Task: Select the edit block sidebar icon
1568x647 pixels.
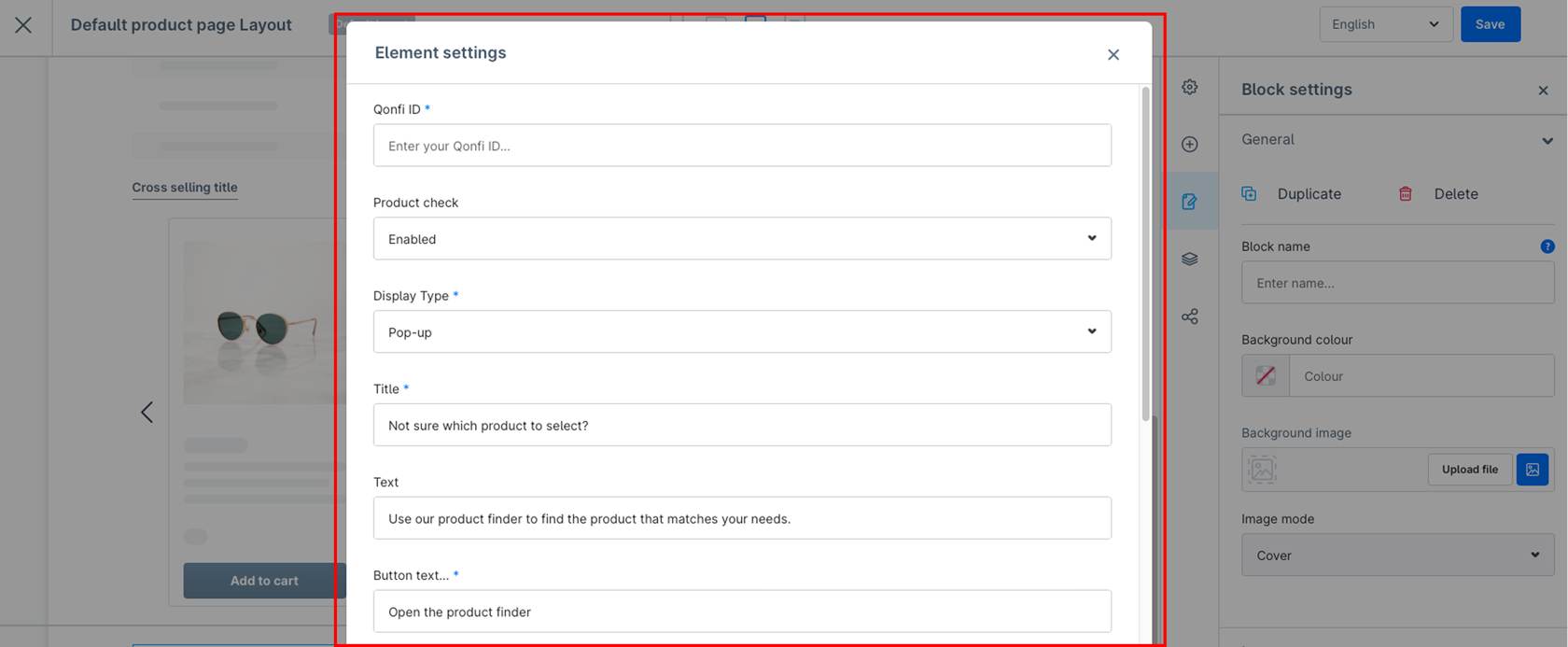Action: point(1189,202)
